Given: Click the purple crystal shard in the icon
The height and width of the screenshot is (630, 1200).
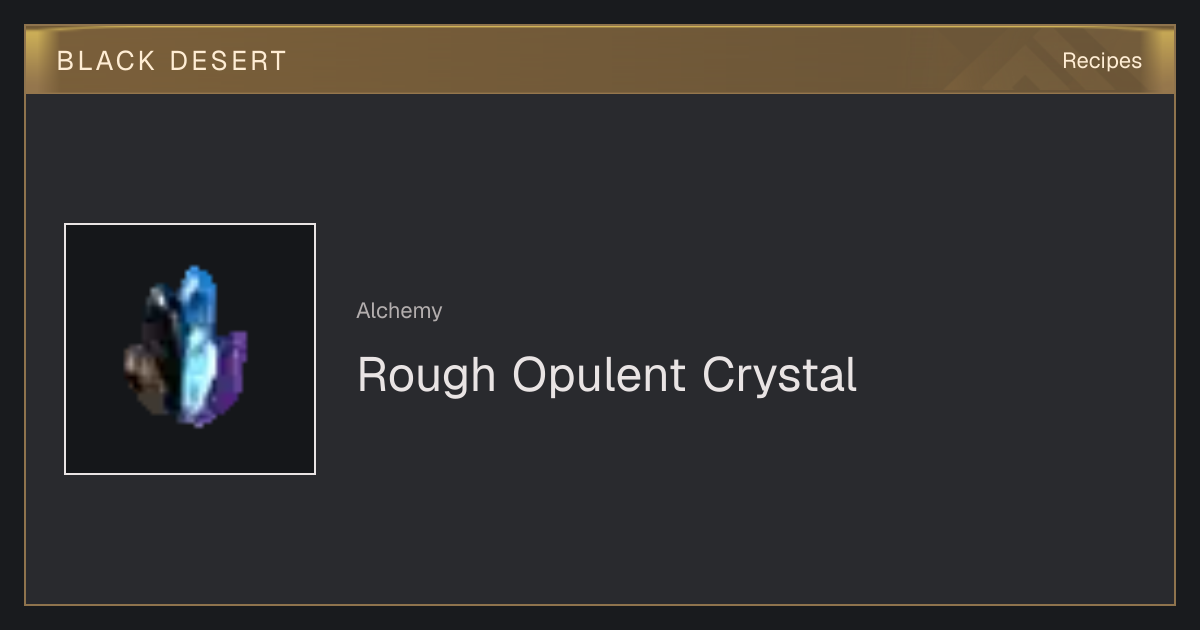Looking at the screenshot, I should pyautogui.click(x=230, y=375).
